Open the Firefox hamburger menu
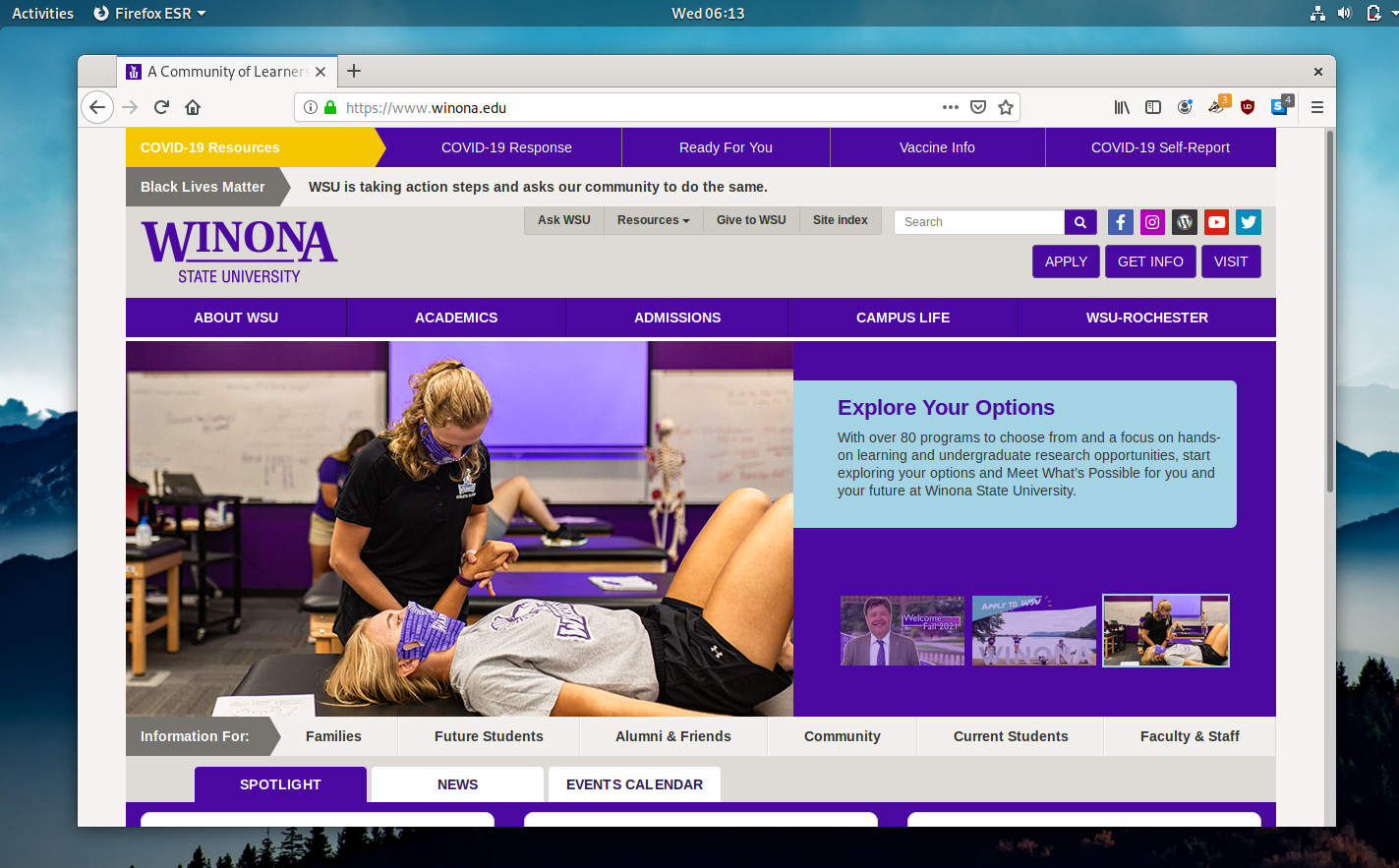This screenshot has height=868, width=1399. tap(1317, 107)
